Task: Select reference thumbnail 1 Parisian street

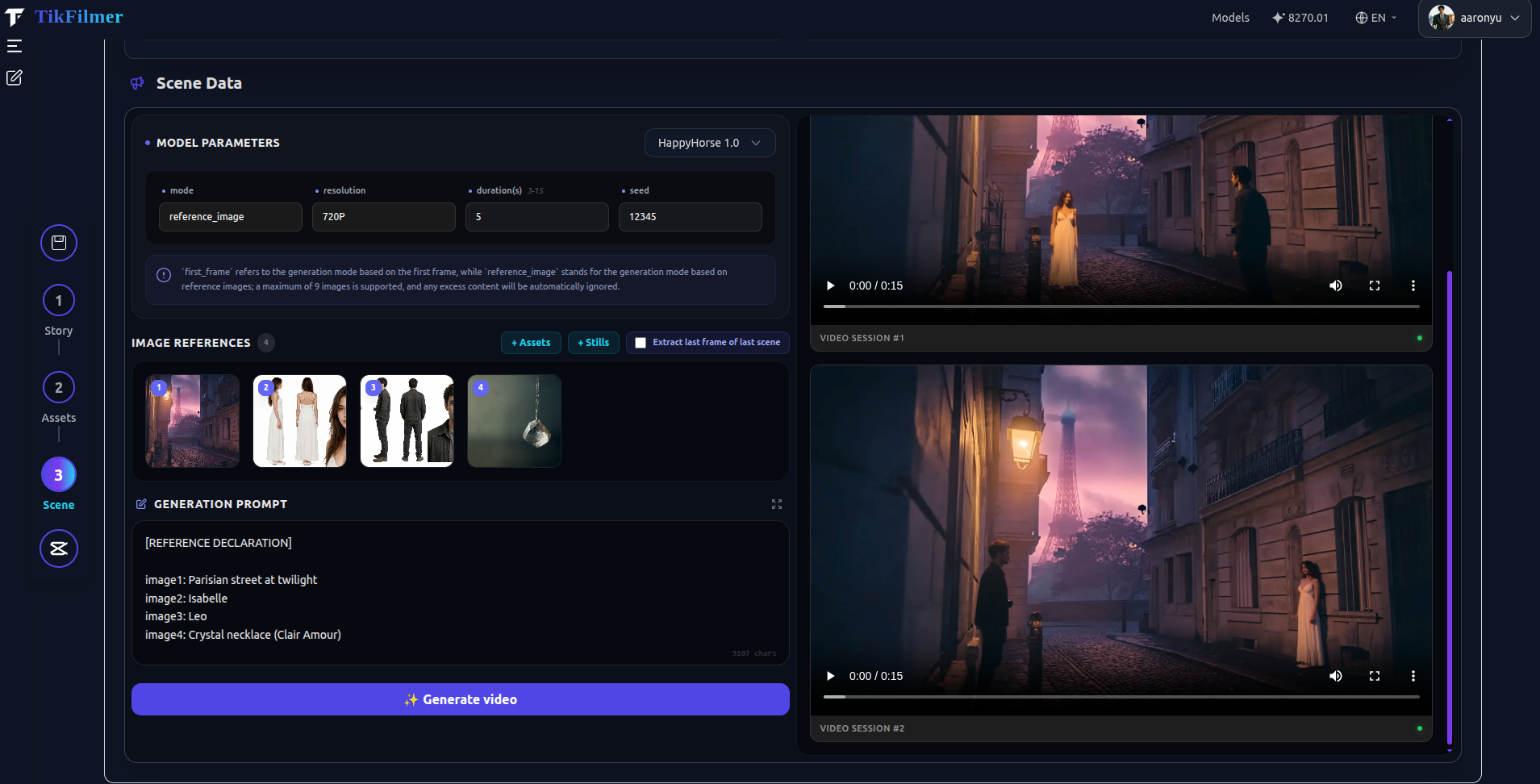Action: (x=193, y=421)
